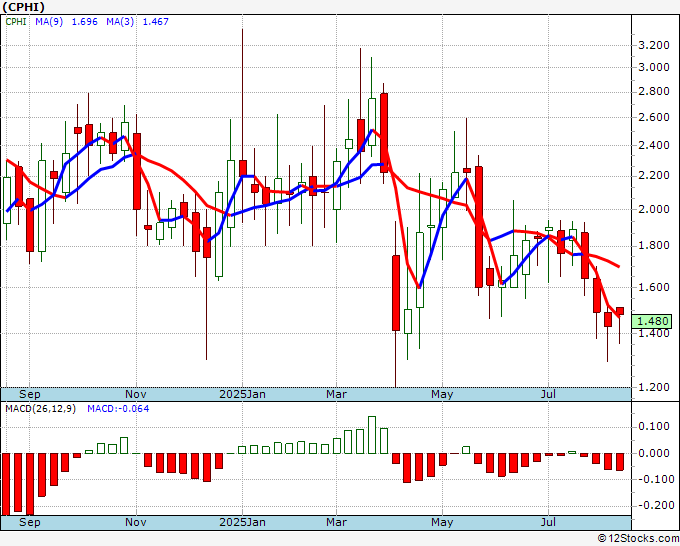Click the MA(9) legend label
The width and height of the screenshot is (680, 546).
click(x=49, y=22)
